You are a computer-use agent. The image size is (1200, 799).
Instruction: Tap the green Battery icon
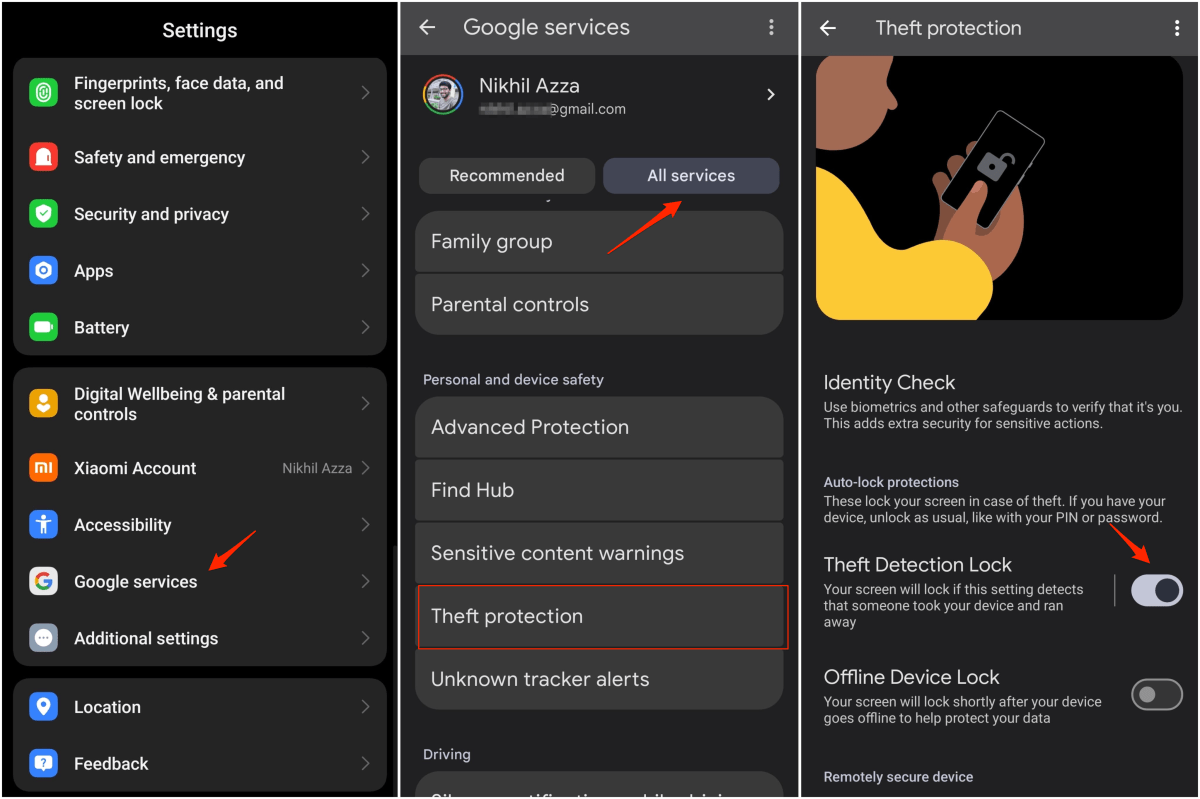pos(43,327)
